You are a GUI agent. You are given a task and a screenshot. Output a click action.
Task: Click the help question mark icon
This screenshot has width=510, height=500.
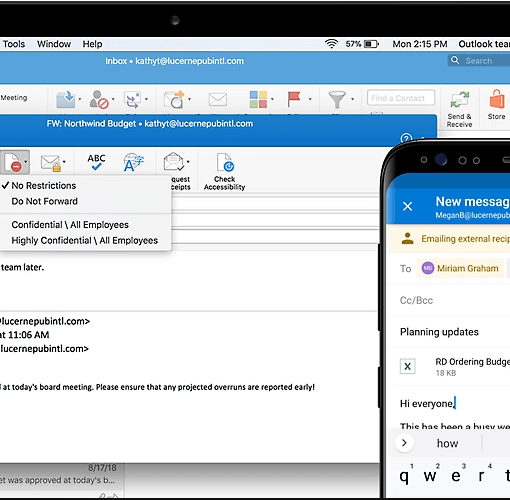point(406,138)
